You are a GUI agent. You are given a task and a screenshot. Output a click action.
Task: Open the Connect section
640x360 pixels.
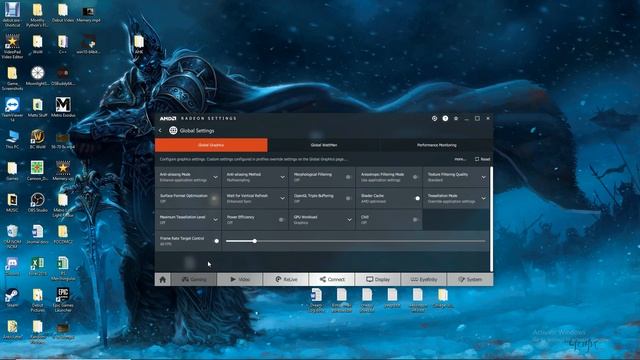click(x=332, y=280)
